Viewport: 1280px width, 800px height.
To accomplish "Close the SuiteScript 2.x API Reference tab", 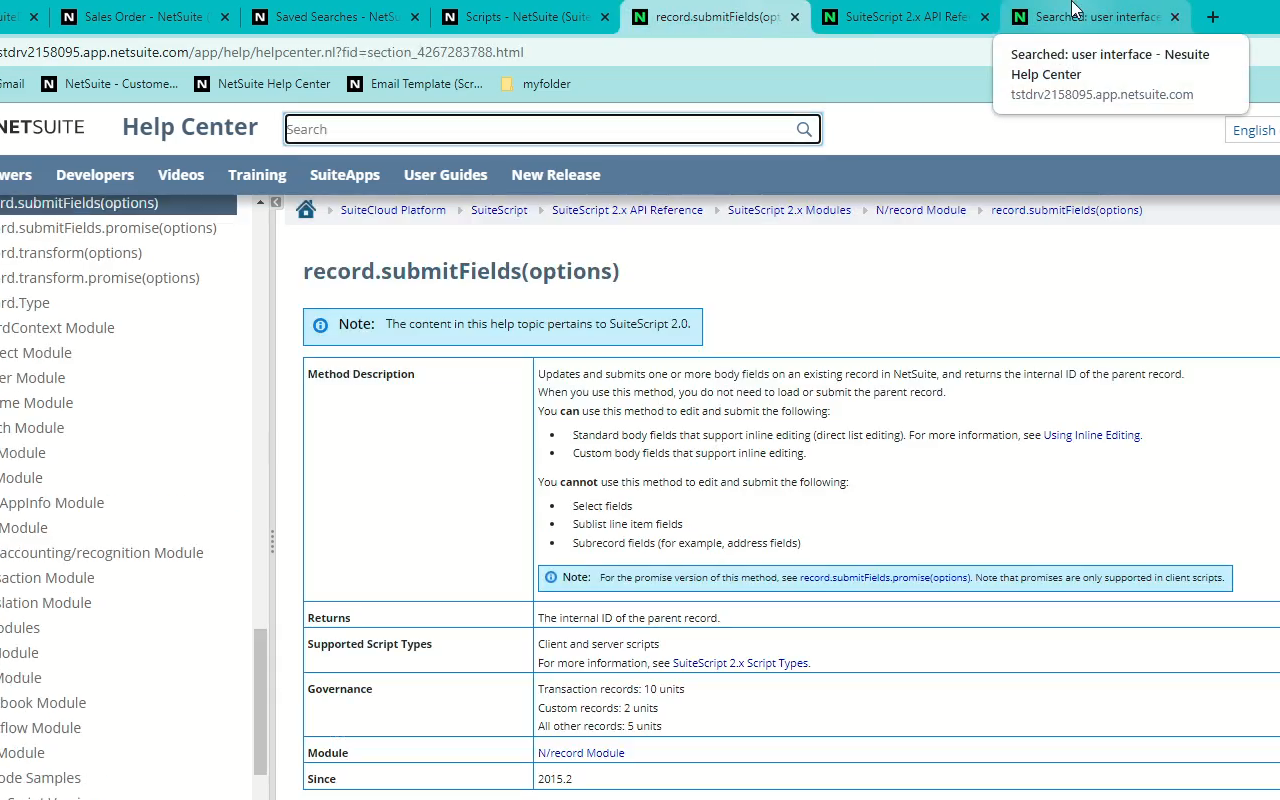I will pyautogui.click(x=985, y=17).
